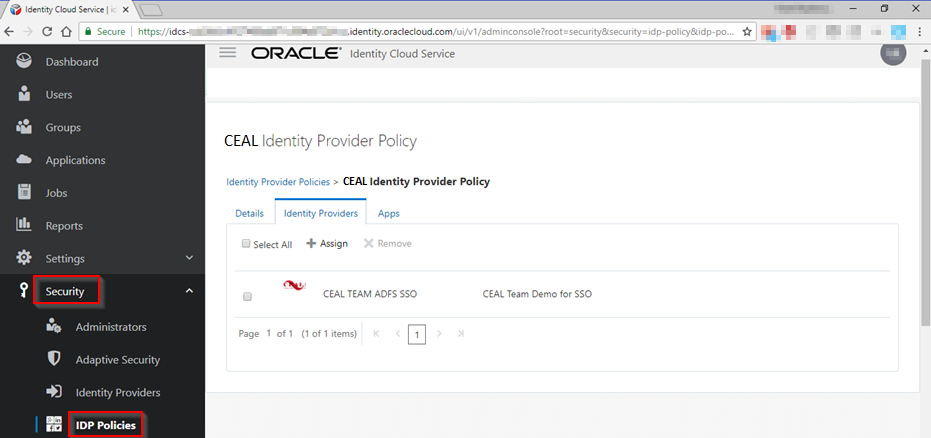931x438 pixels.
Task: Open the Dashboard menu item
Action: coord(72,62)
